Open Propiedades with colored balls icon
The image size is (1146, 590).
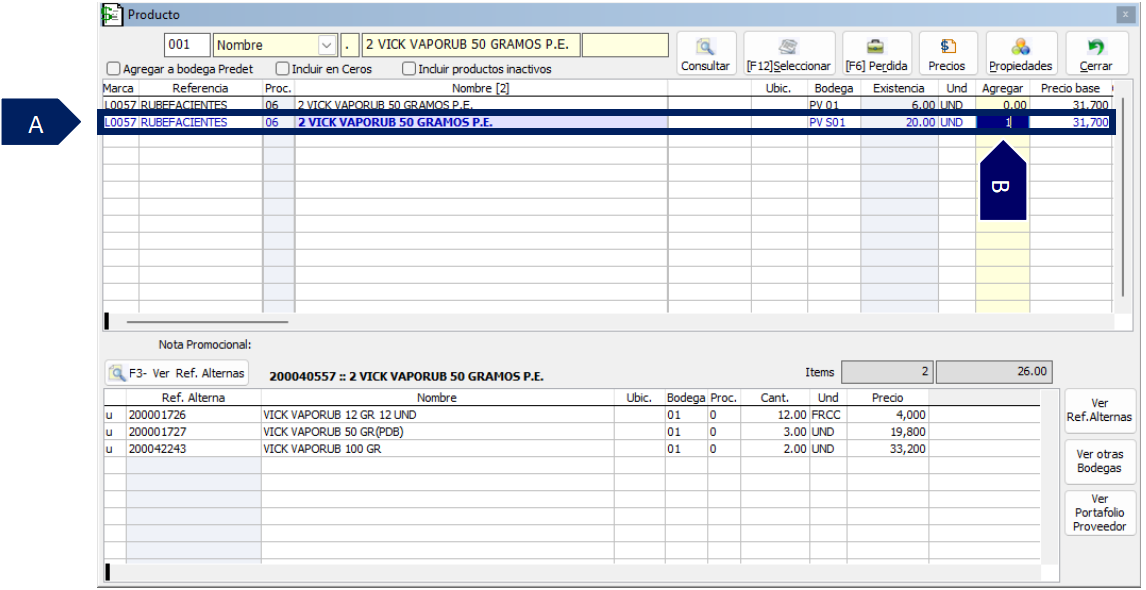1021,53
